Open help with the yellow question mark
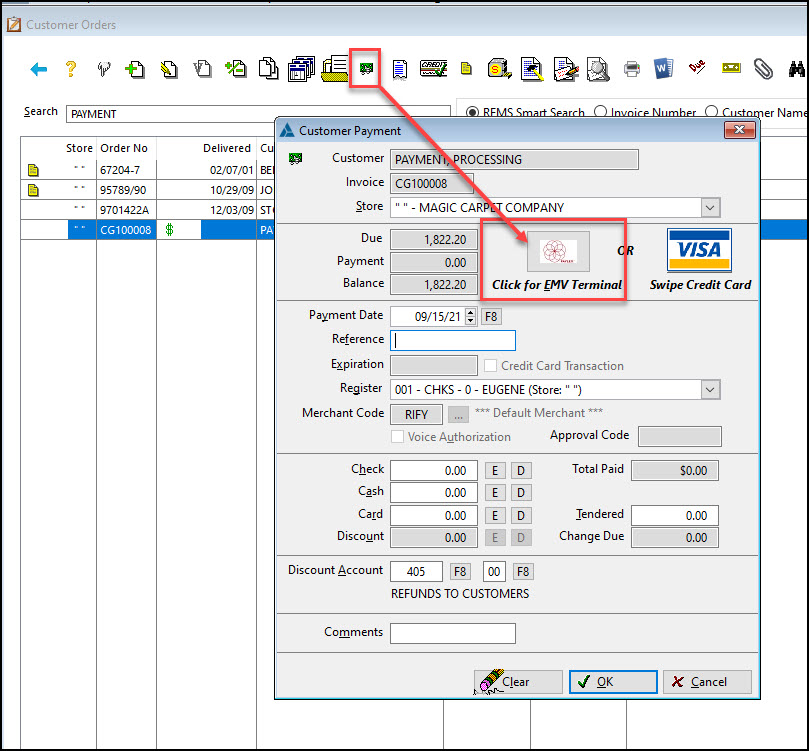The height and width of the screenshot is (751, 809). point(70,69)
